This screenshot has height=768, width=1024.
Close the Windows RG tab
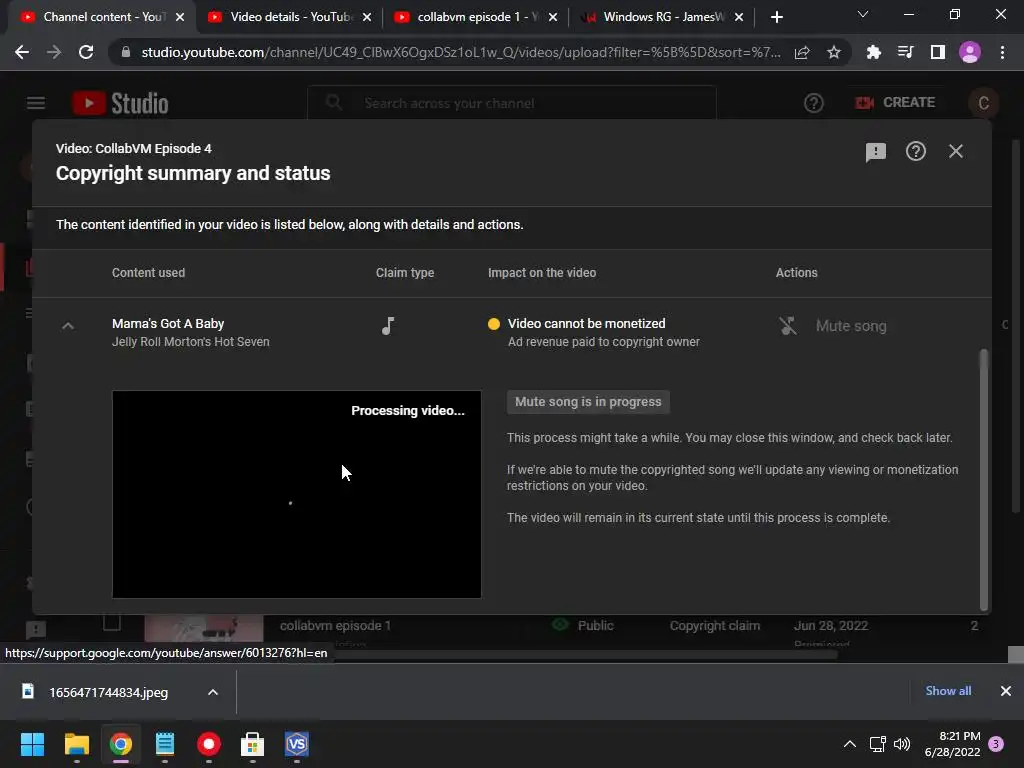pos(739,18)
